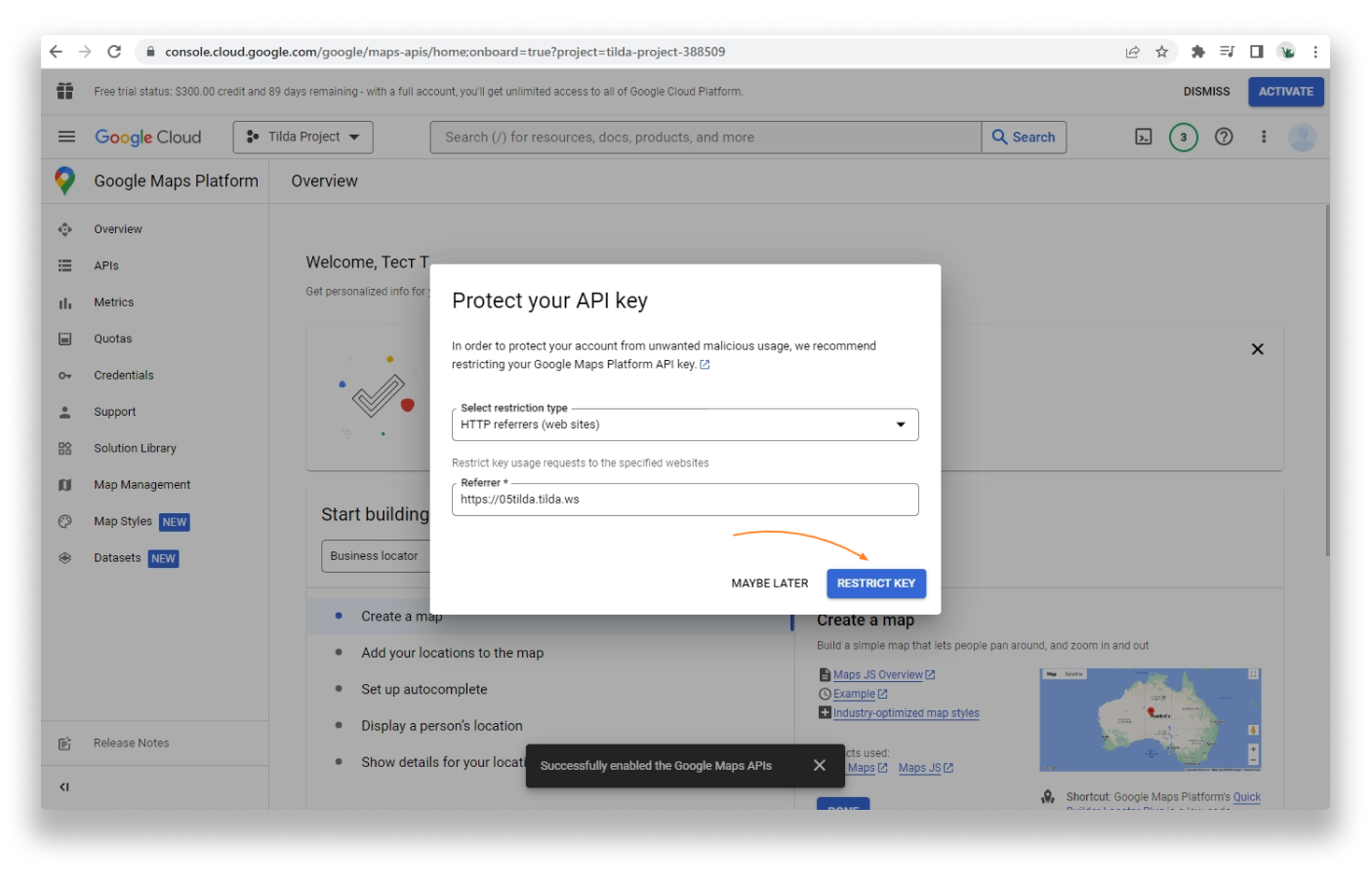Open Maps JS Overview link
Viewport: 1372px width, 885px height.
coord(878,675)
